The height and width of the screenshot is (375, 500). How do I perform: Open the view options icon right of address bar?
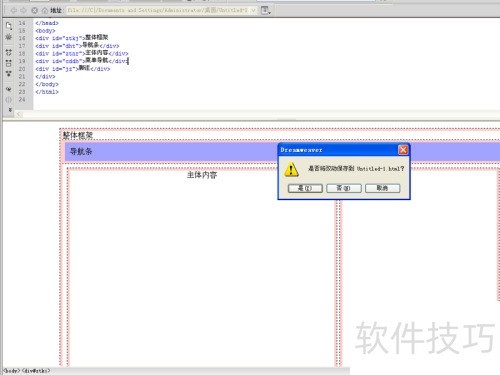click(265, 11)
